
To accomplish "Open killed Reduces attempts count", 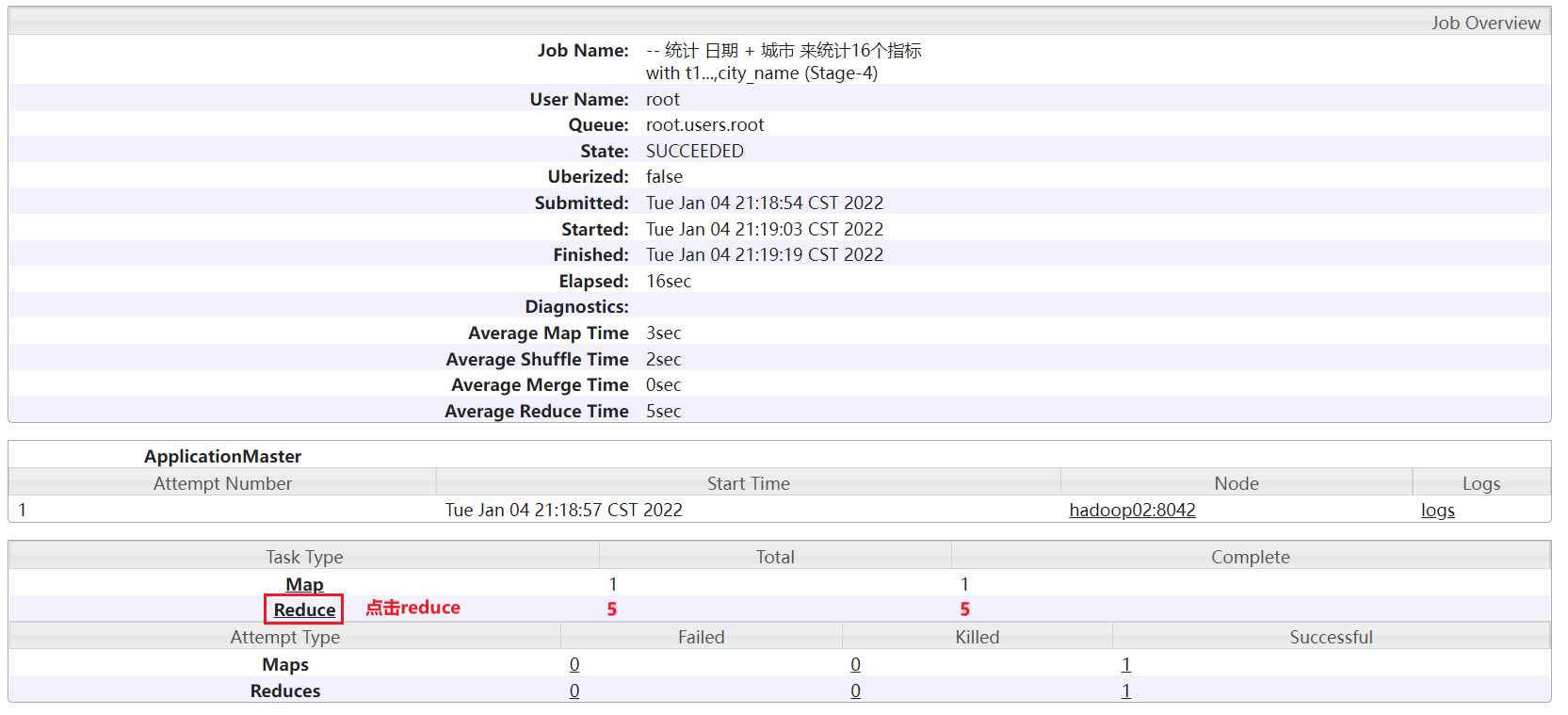I will pyautogui.click(x=855, y=691).
